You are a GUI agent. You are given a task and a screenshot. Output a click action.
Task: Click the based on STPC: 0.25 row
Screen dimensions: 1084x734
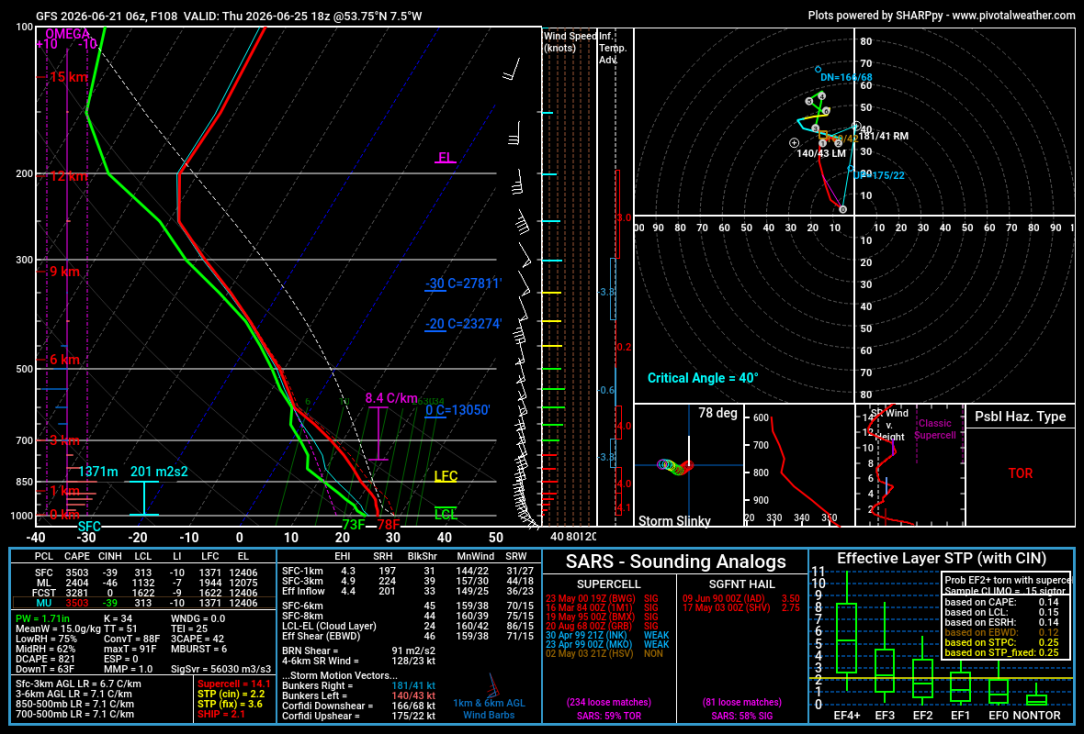[x=1002, y=643]
